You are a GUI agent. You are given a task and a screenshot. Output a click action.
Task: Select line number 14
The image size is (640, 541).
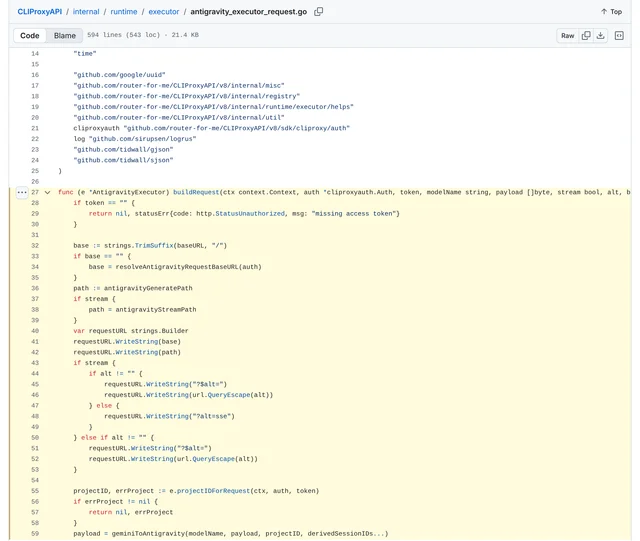35,53
